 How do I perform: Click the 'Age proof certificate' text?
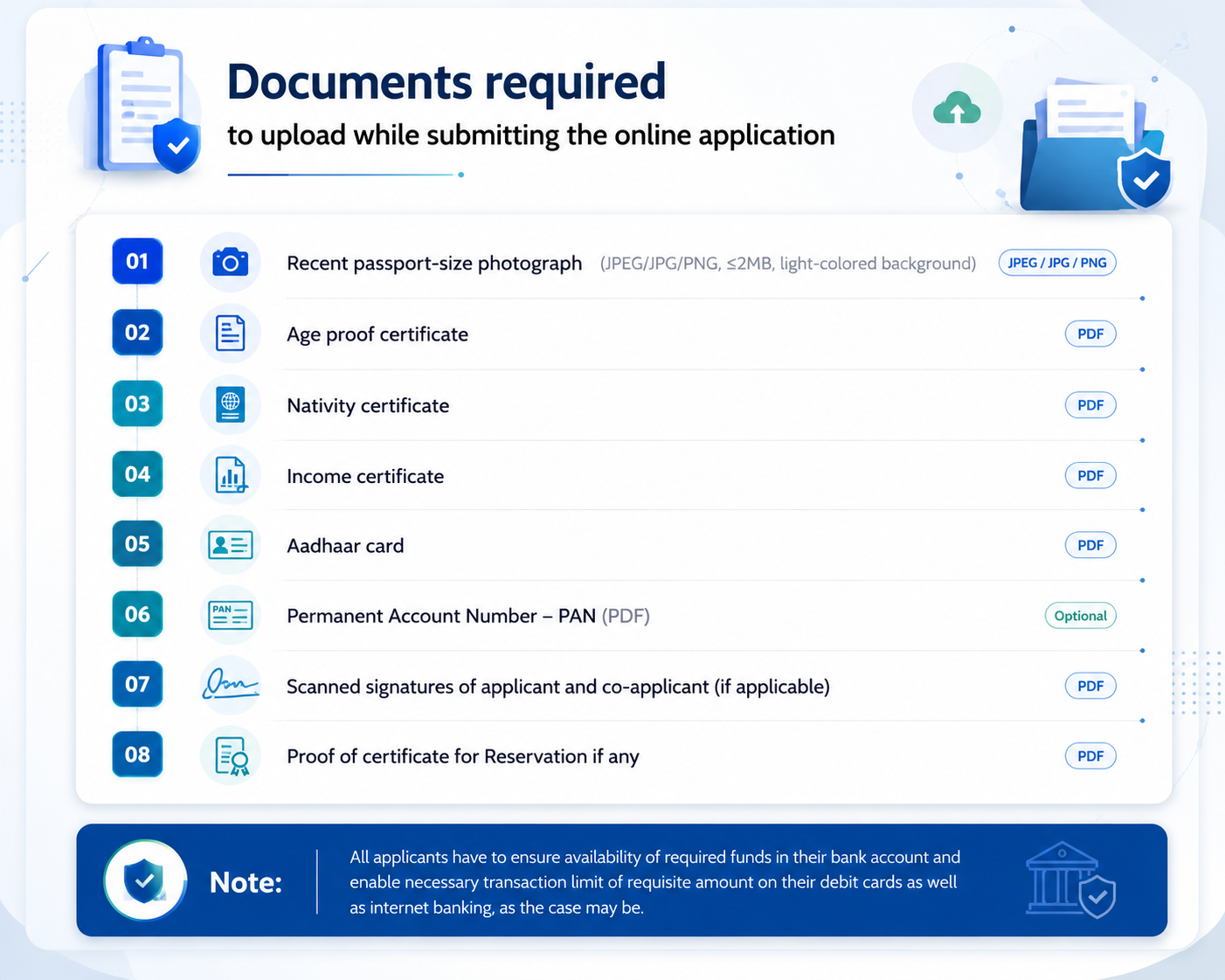[377, 335]
